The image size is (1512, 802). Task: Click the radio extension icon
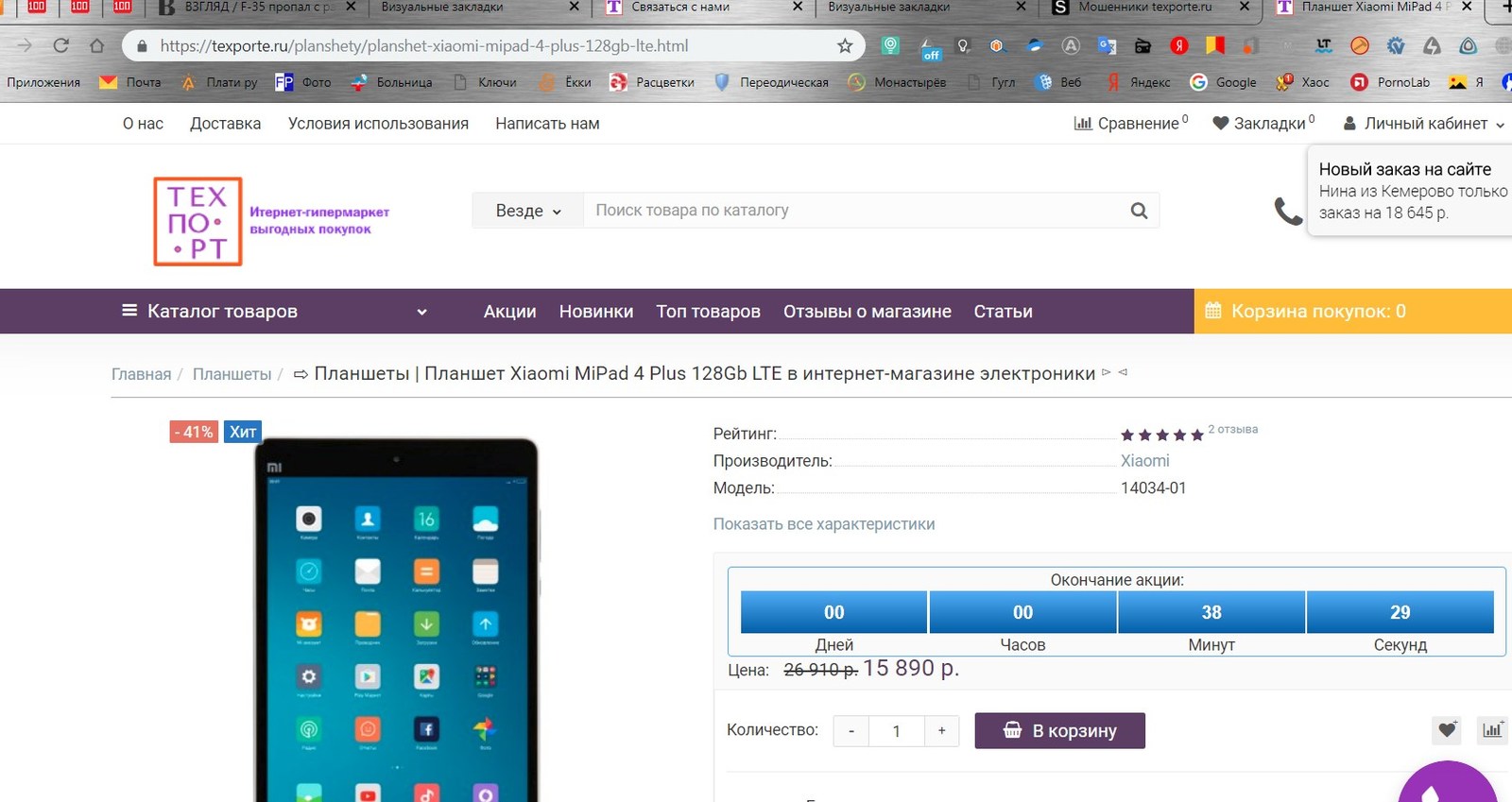[1143, 45]
